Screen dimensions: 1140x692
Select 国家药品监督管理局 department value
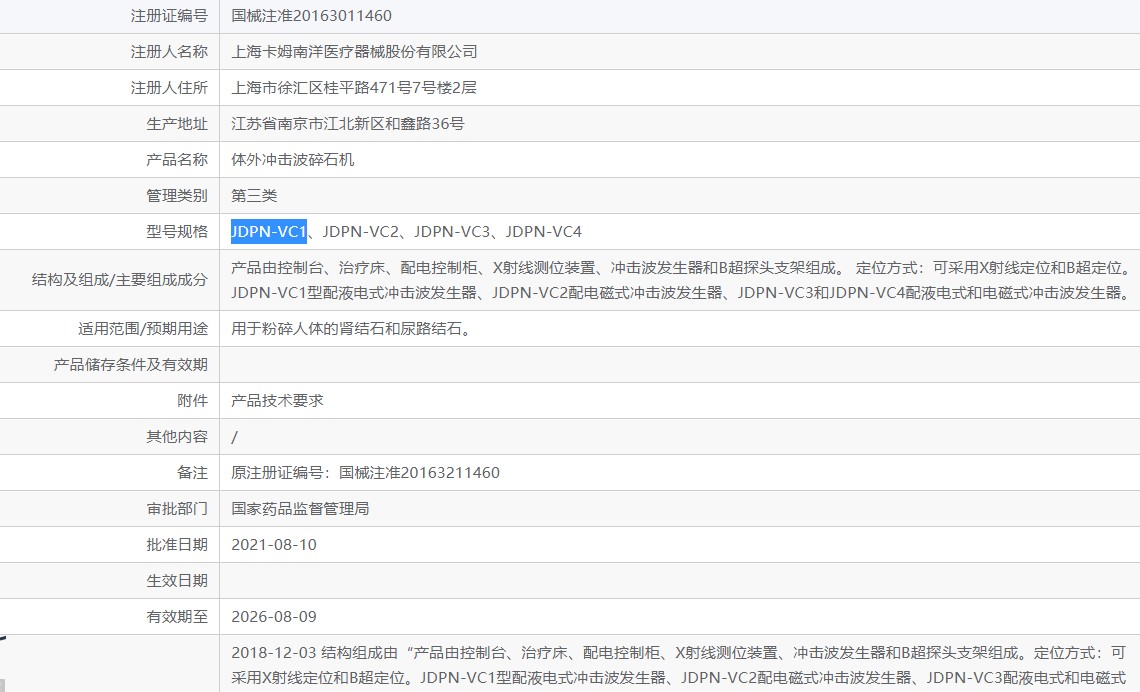pos(300,509)
